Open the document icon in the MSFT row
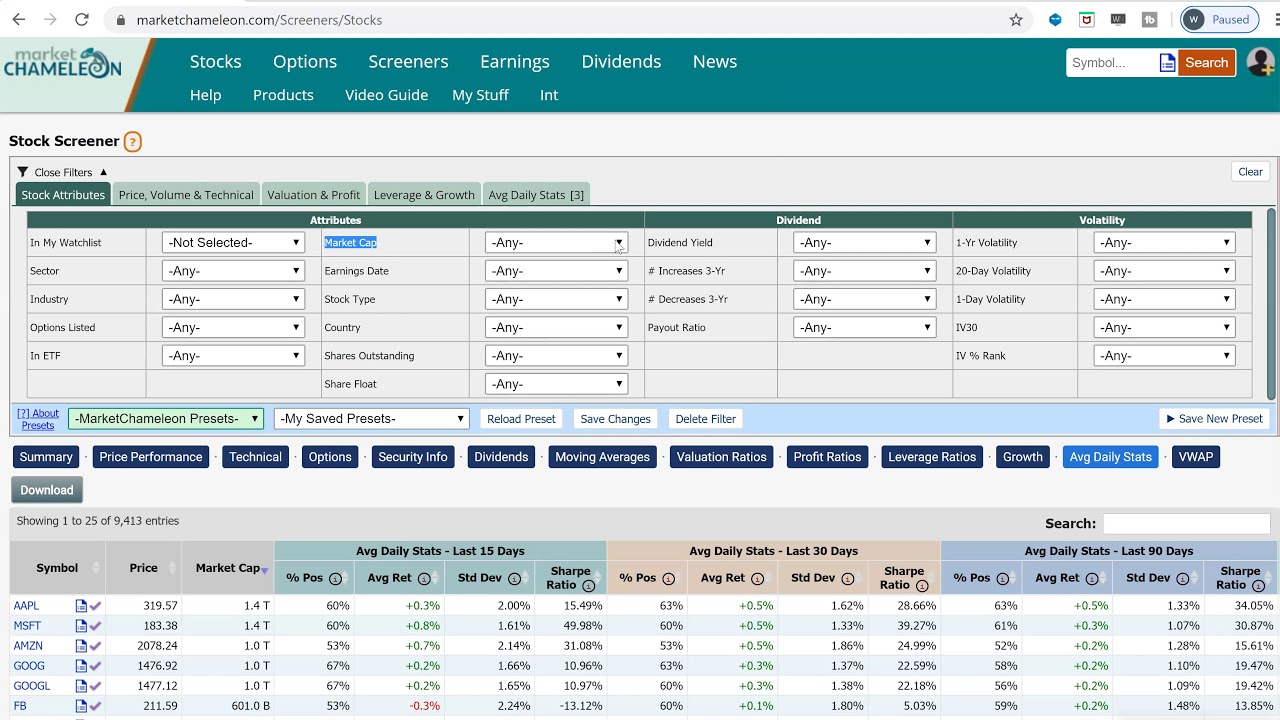This screenshot has height=720, width=1280. click(81, 626)
